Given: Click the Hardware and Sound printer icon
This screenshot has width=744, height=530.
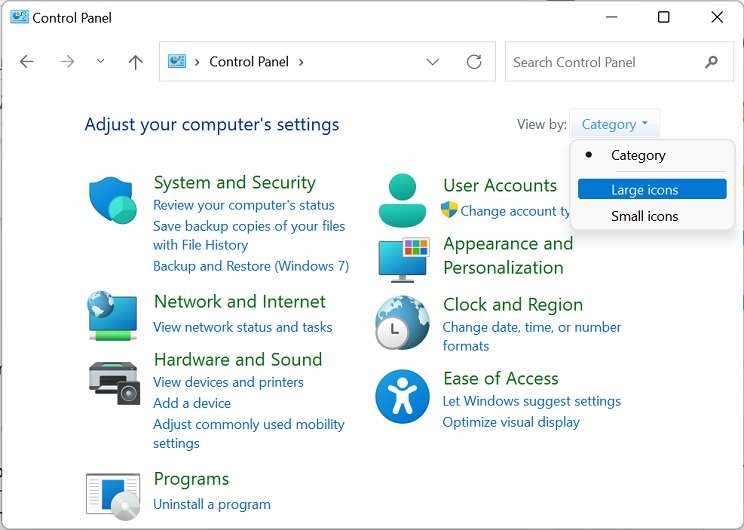Looking at the screenshot, I should (114, 381).
